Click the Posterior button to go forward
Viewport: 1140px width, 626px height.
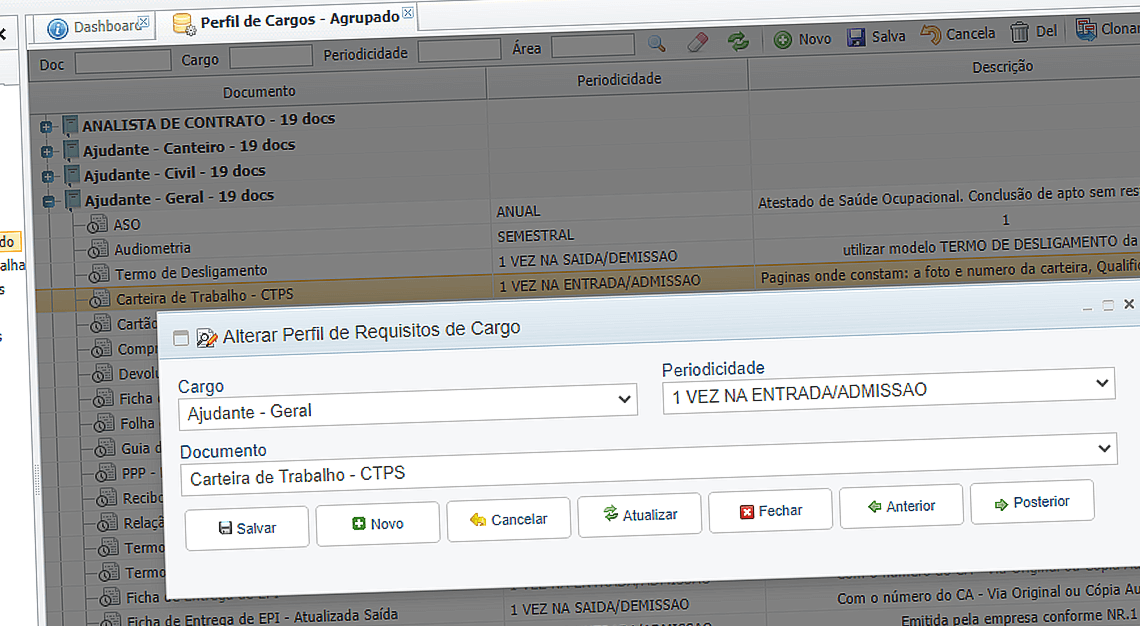[x=1032, y=502]
